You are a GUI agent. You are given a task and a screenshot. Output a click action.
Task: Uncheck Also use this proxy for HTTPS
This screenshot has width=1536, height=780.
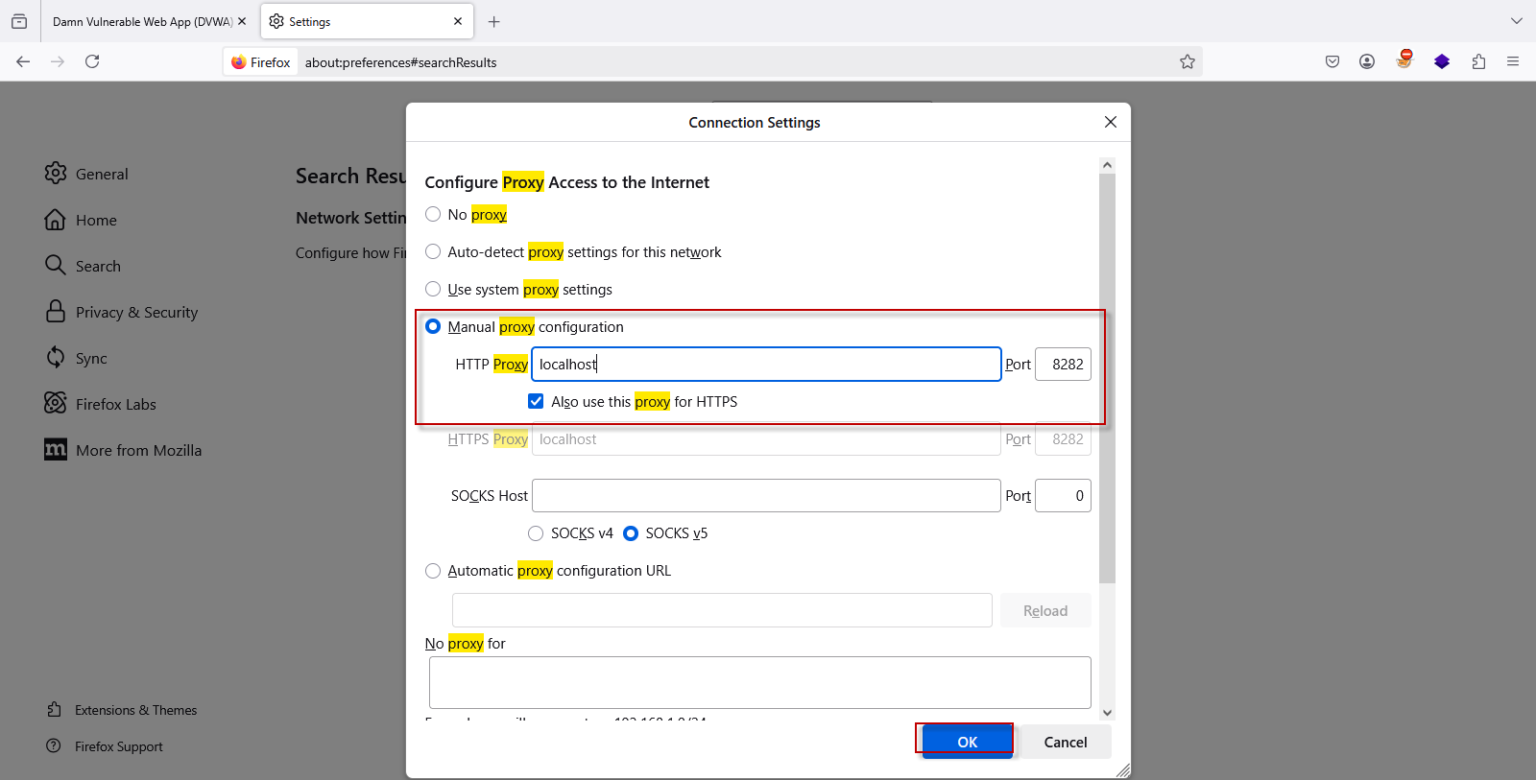[x=536, y=400]
